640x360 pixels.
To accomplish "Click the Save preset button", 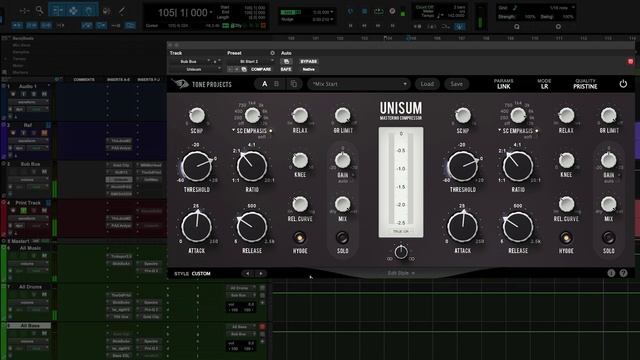I will coord(456,84).
